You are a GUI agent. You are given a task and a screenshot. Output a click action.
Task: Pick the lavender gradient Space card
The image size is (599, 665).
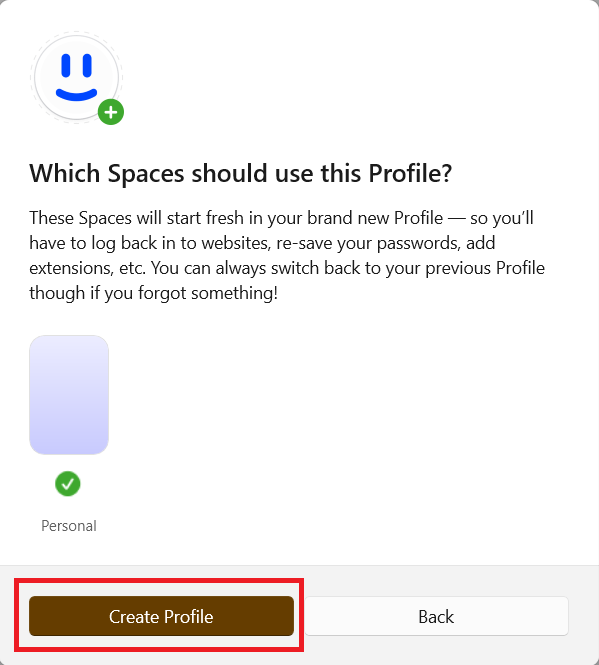(x=69, y=395)
